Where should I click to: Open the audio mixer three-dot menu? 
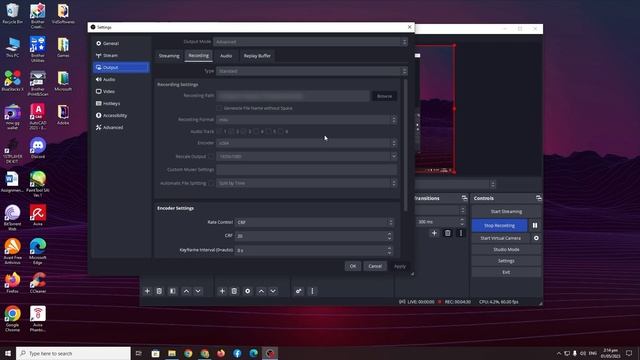312,291
